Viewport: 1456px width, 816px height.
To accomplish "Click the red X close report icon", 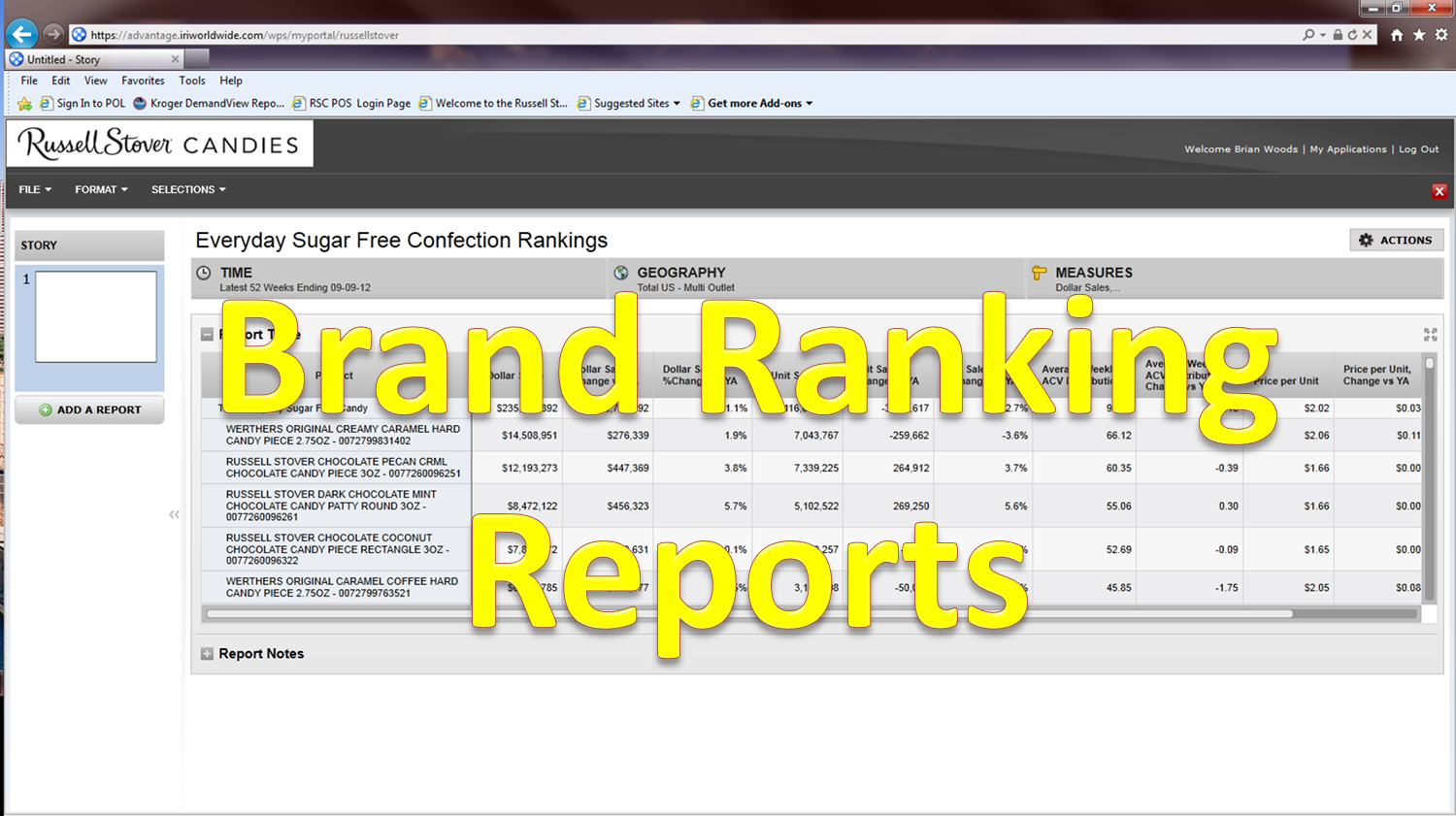I will [1439, 191].
